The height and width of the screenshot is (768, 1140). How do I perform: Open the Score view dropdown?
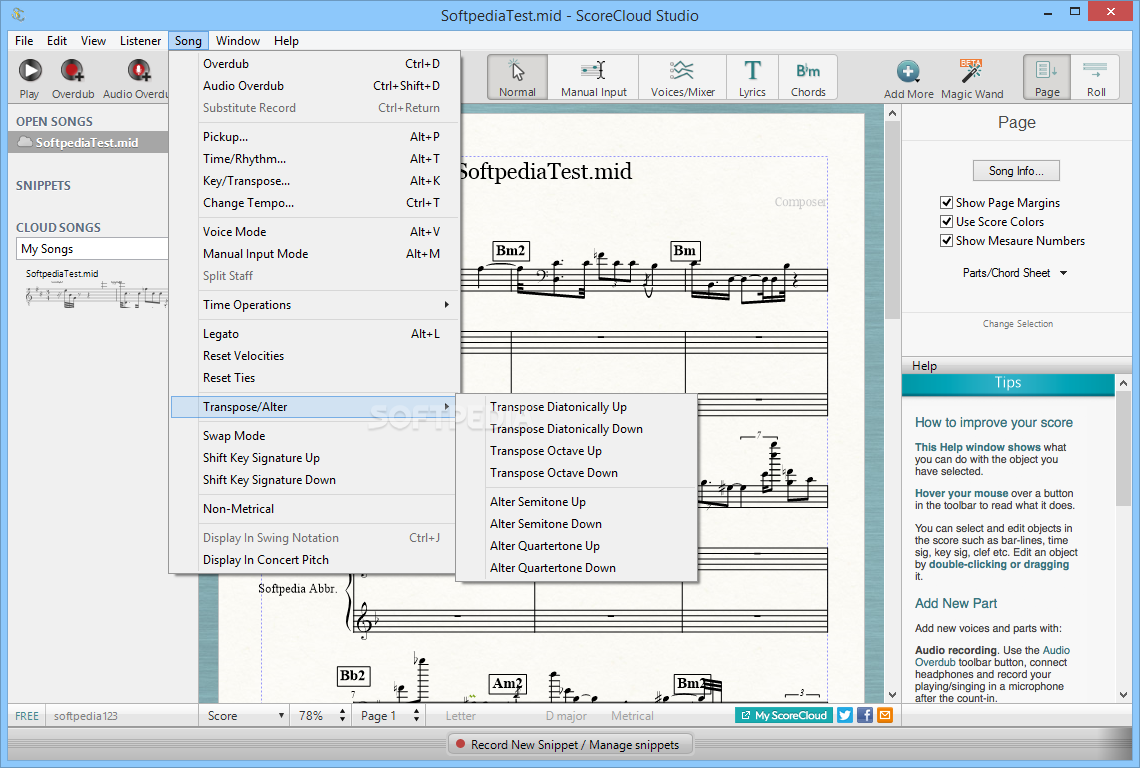pos(244,716)
